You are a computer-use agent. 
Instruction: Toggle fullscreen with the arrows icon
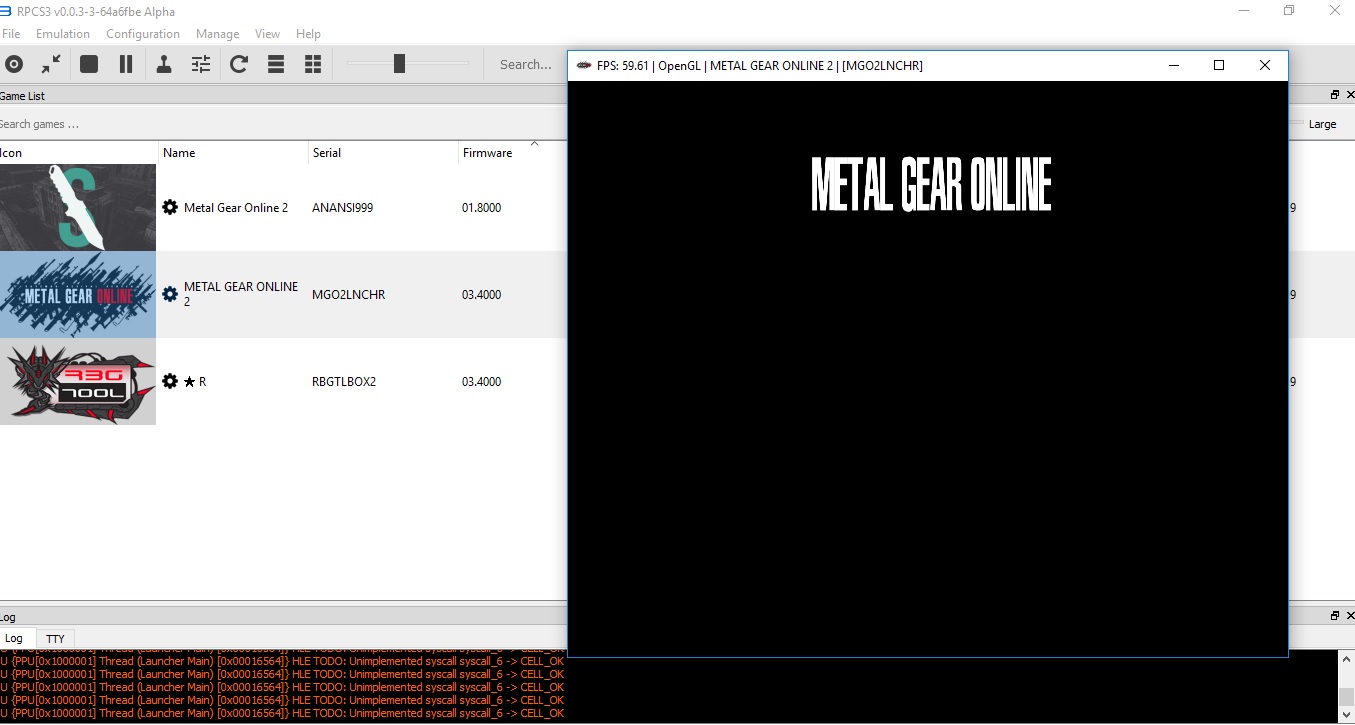coord(51,64)
